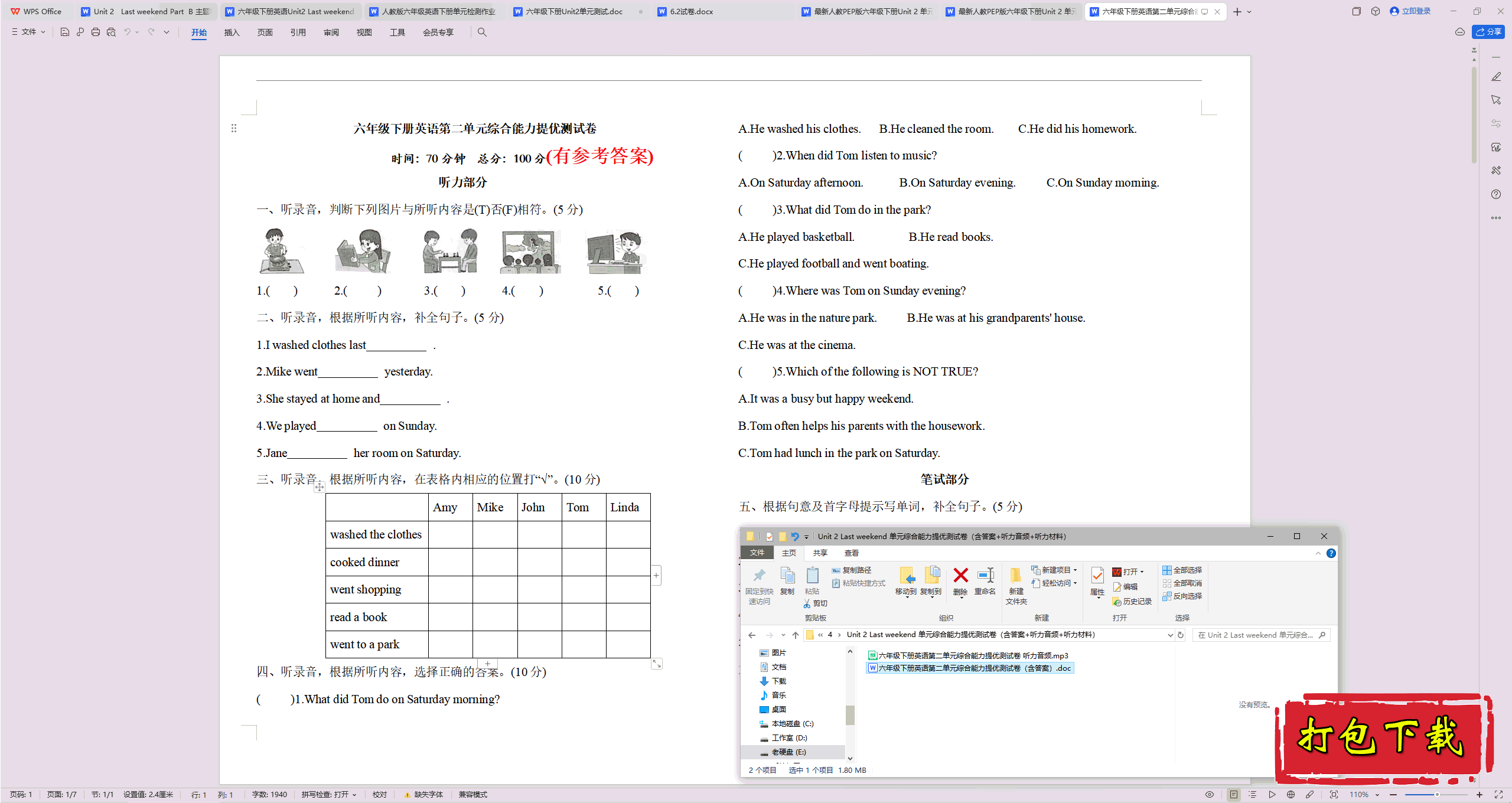Open new tab plus button in WPS
This screenshot has height=803, width=1512.
click(x=1237, y=11)
